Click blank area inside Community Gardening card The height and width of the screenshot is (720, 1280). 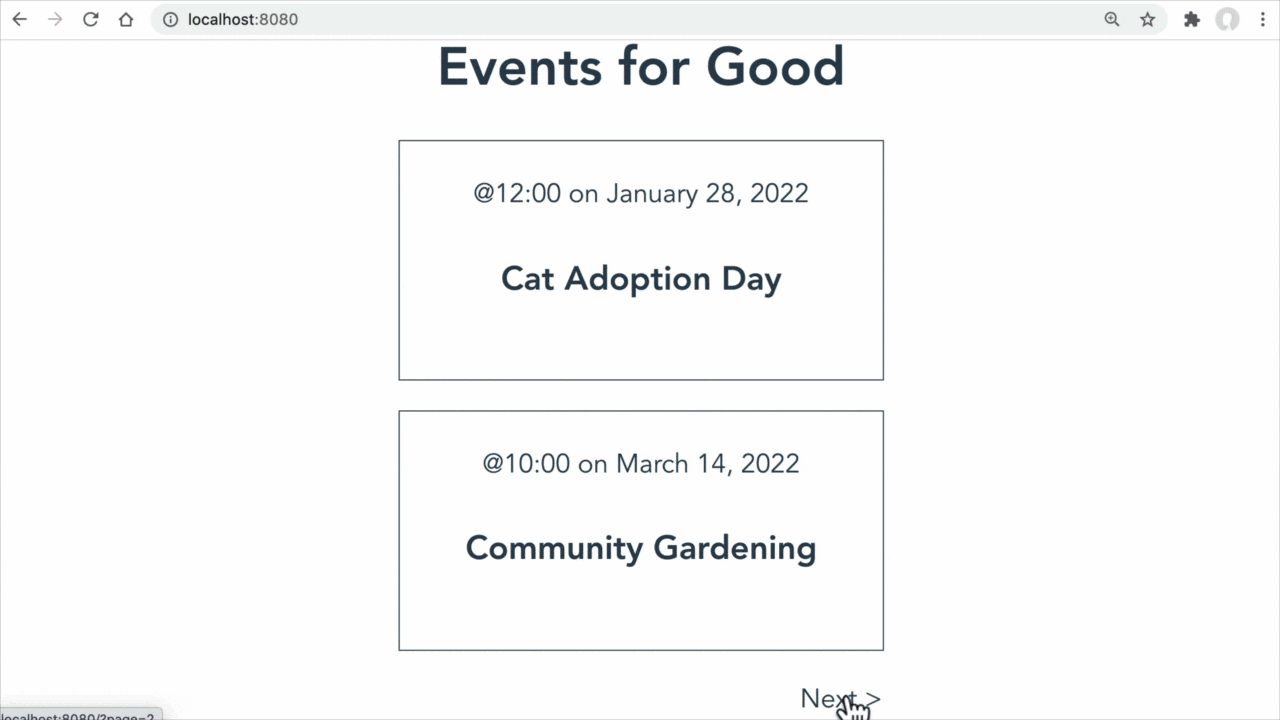(x=641, y=610)
